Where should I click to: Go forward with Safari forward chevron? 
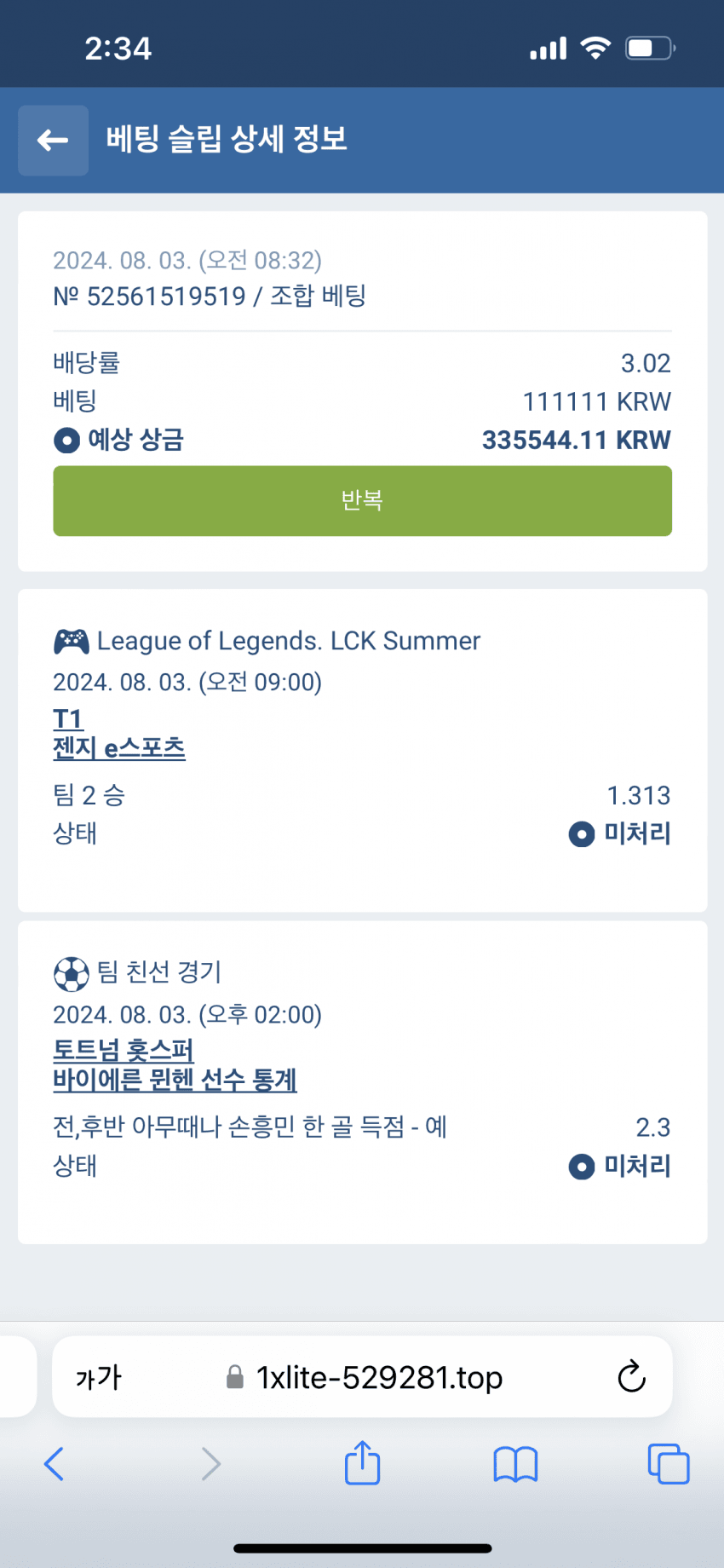210,1464
